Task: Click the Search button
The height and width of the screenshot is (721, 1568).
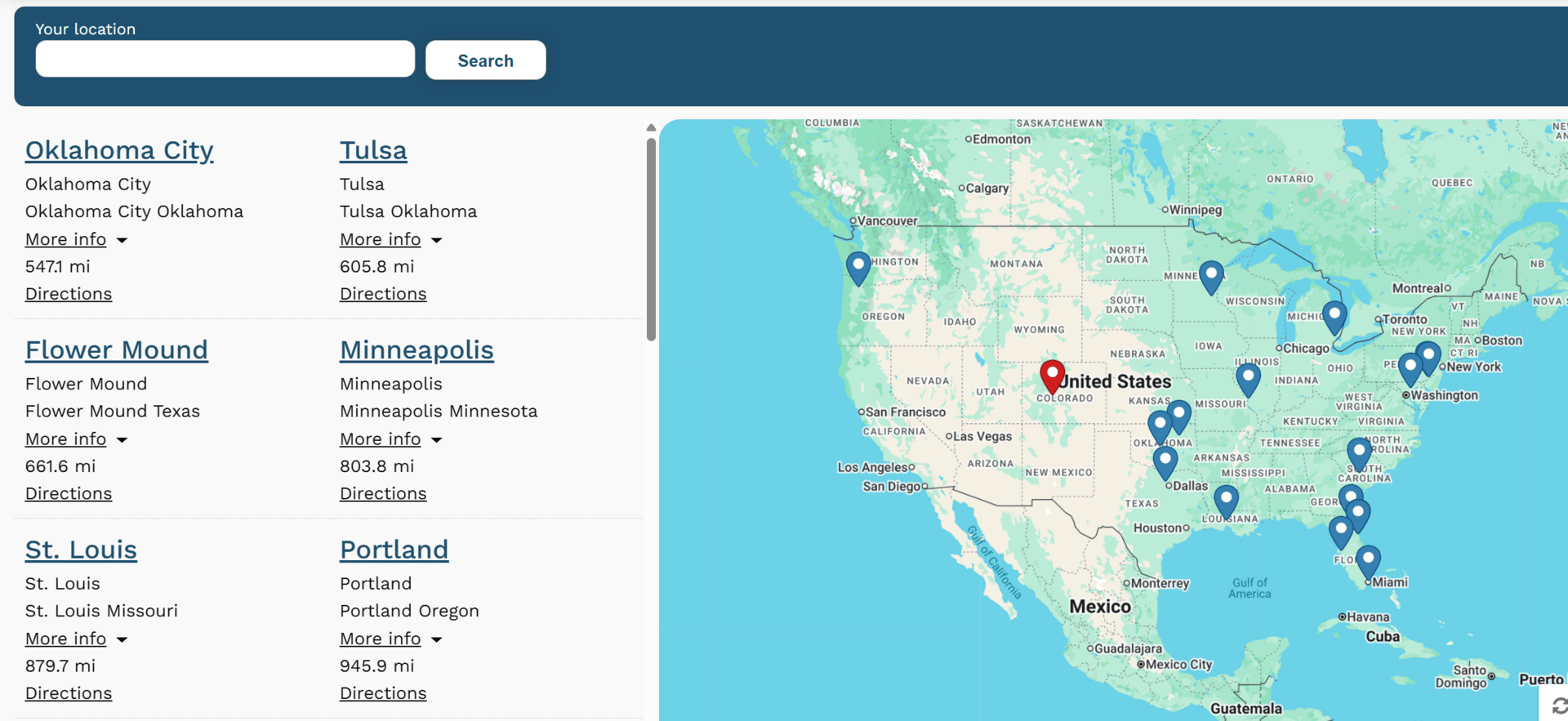Action: 486,60
